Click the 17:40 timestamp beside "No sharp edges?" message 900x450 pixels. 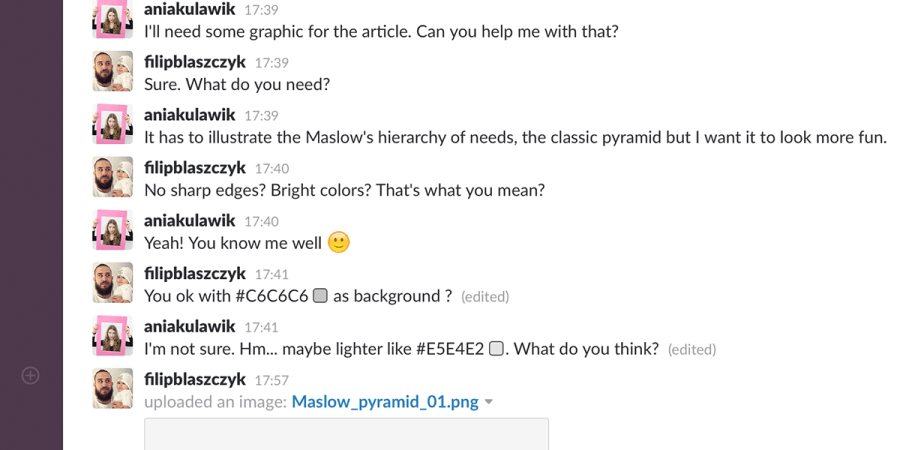272,169
